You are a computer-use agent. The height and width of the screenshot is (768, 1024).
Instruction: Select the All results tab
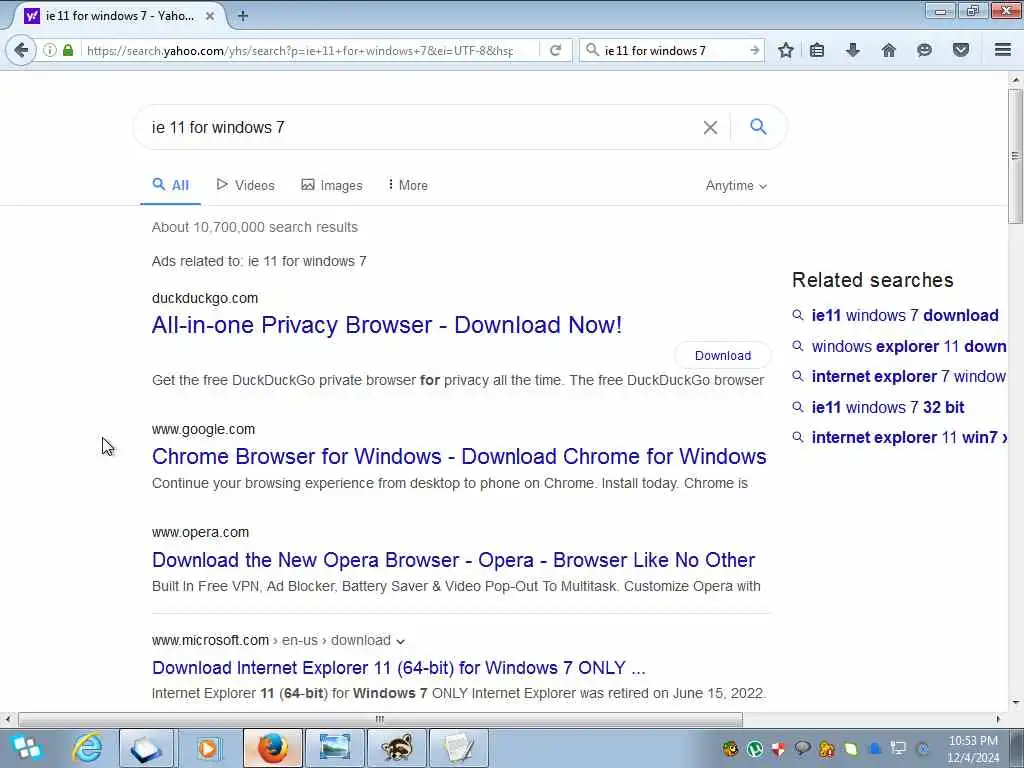pos(170,185)
